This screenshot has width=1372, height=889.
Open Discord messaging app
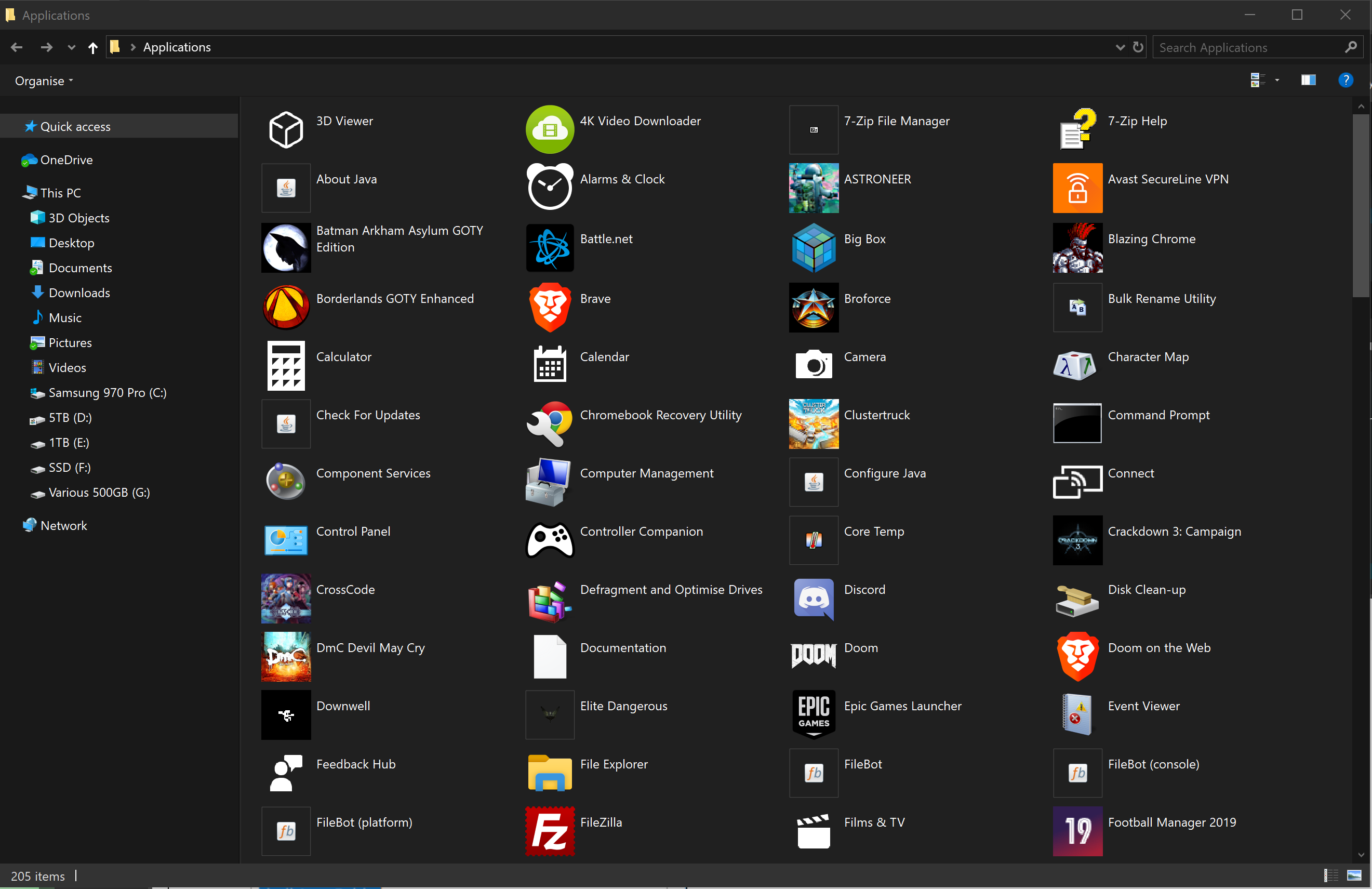[x=814, y=590]
